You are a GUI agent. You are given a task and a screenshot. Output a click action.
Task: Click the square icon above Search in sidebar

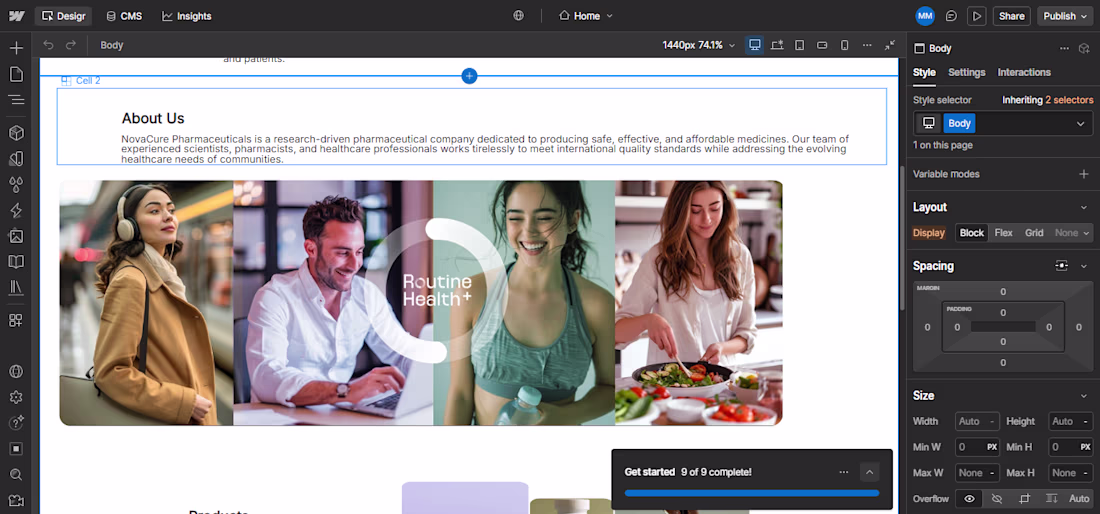(x=16, y=449)
